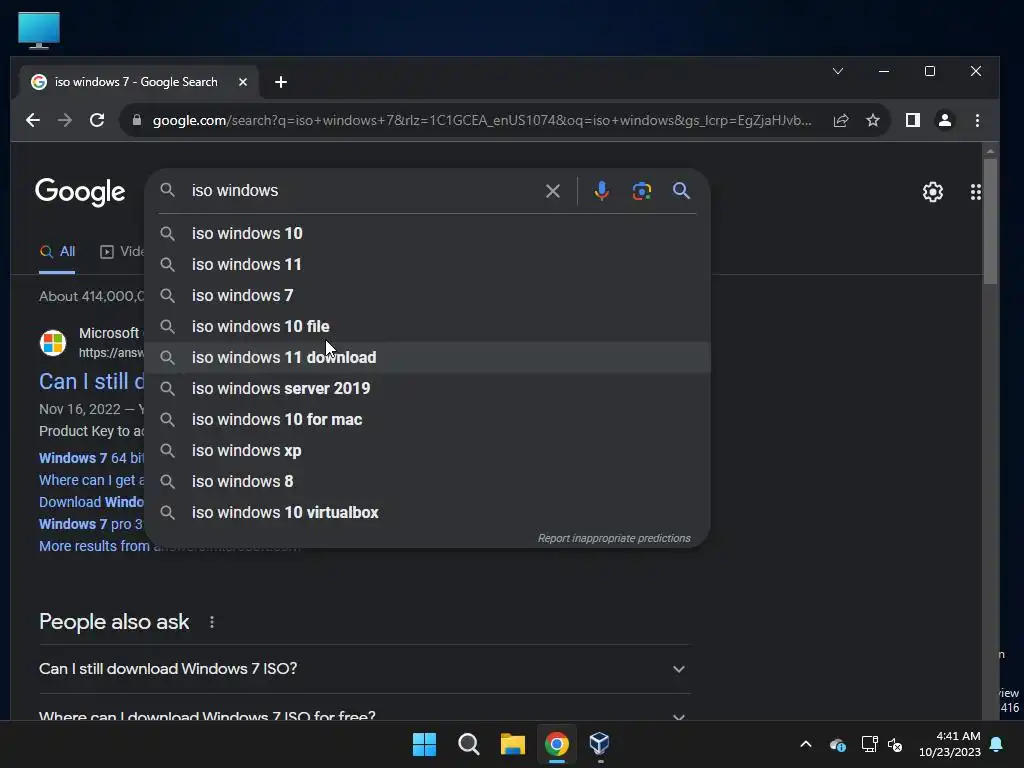
Task: Switch to the All results tab
Action: pyautogui.click(x=57, y=251)
